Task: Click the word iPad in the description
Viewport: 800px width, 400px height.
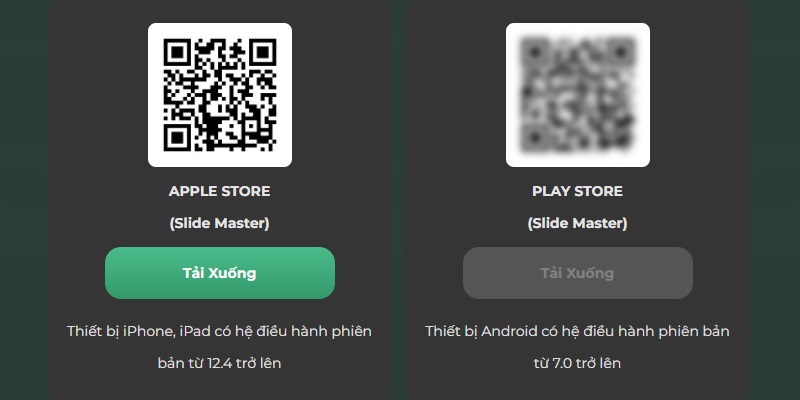Action: click(x=197, y=332)
